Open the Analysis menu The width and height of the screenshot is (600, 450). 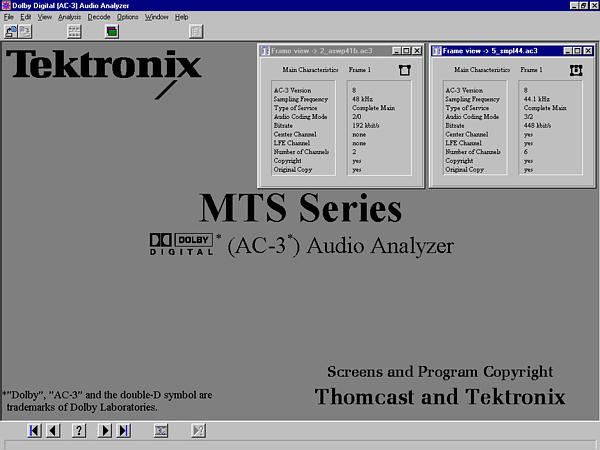click(70, 17)
